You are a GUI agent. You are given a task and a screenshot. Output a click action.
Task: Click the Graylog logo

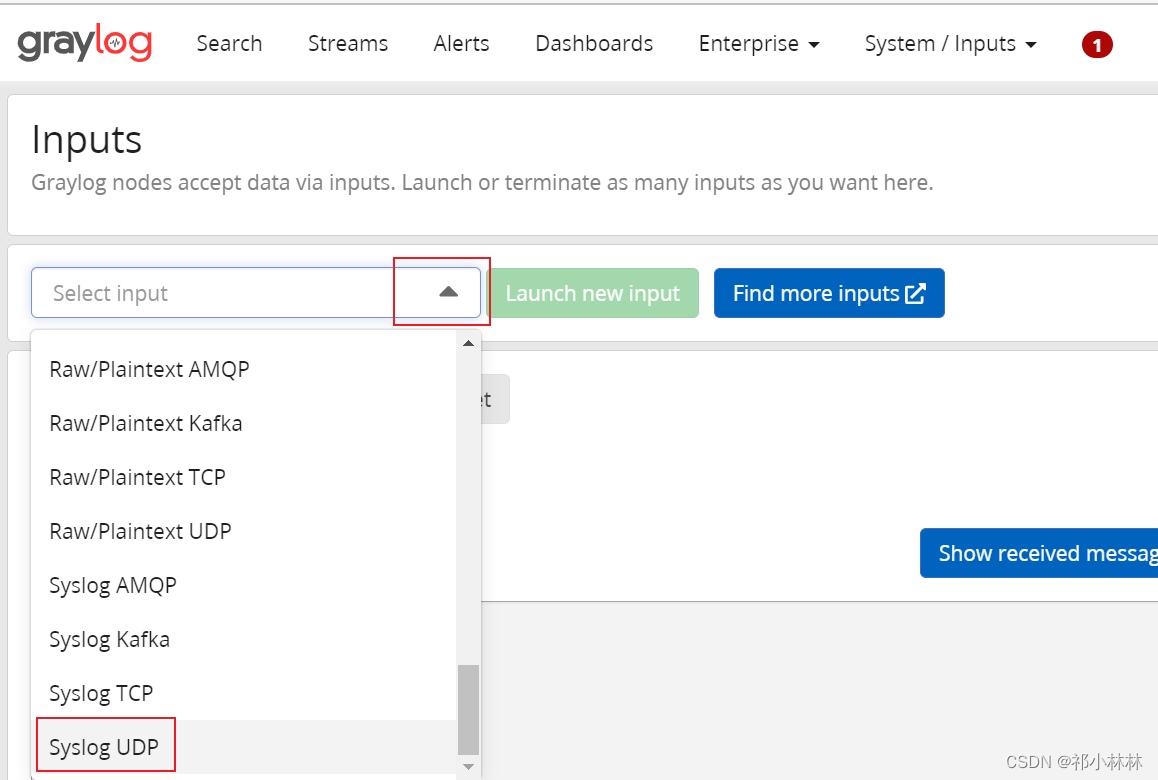click(x=84, y=42)
